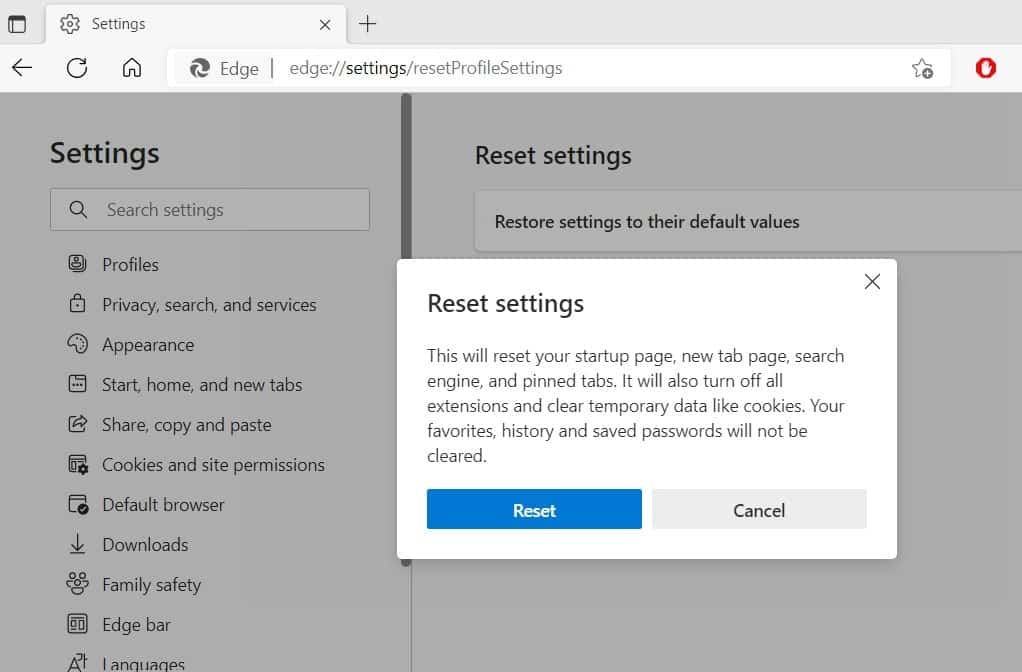Viewport: 1022px width, 672px height.
Task: Open the tab actions menu icon
Action: tap(17, 24)
